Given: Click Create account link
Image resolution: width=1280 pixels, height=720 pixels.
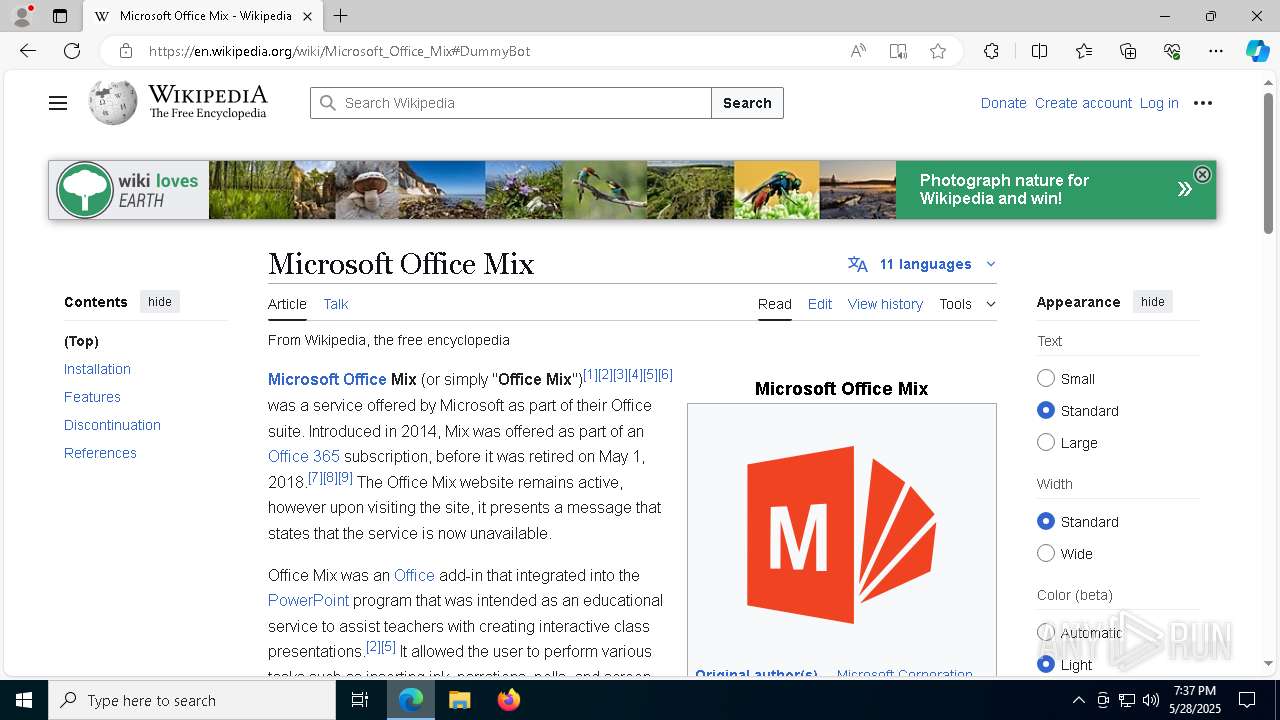Looking at the screenshot, I should pyautogui.click(x=1083, y=103).
